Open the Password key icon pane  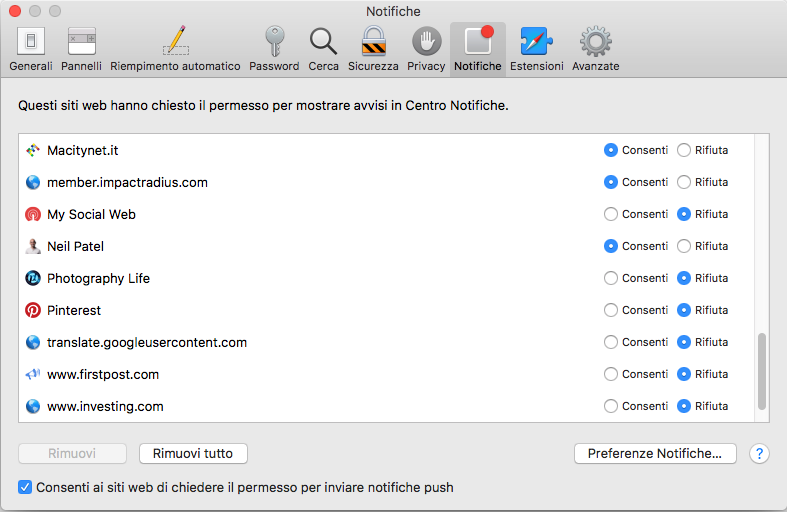[274, 49]
